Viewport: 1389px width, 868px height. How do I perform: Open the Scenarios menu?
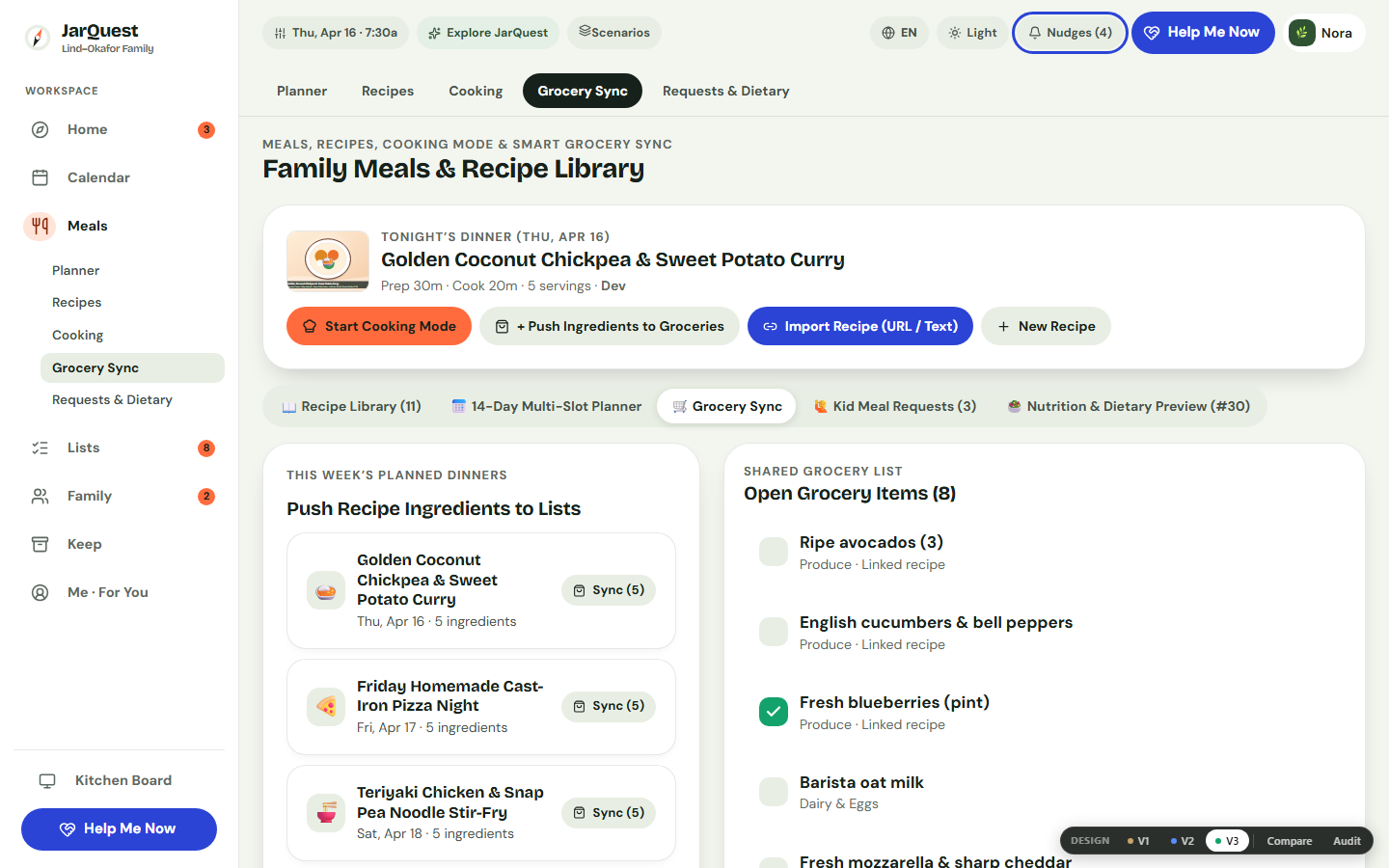[614, 33]
